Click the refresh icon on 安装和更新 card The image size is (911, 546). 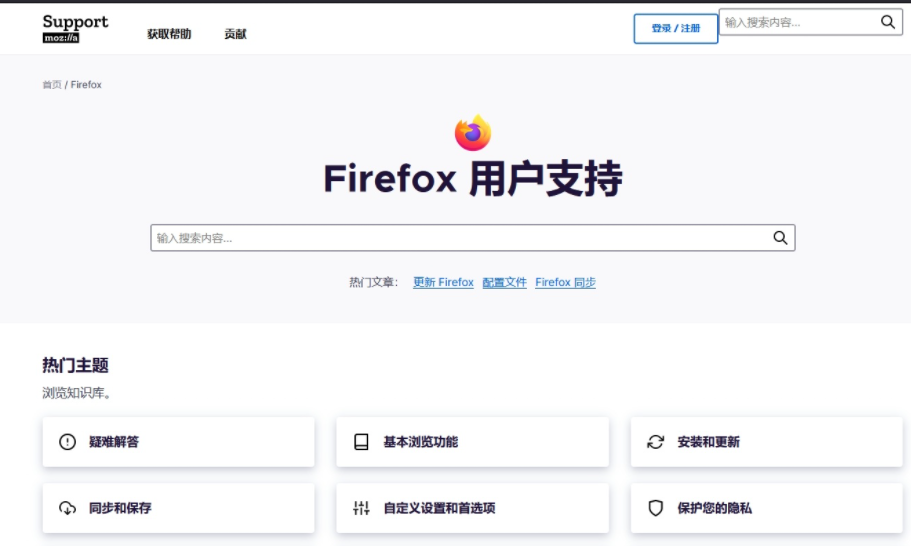[x=655, y=442]
